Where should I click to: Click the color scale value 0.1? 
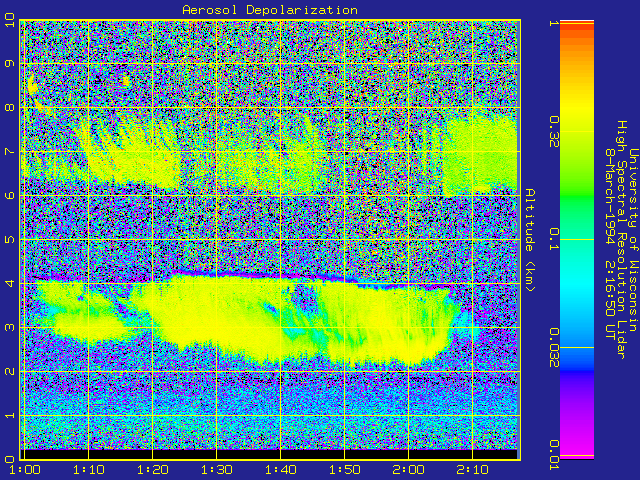pyautogui.click(x=554, y=239)
